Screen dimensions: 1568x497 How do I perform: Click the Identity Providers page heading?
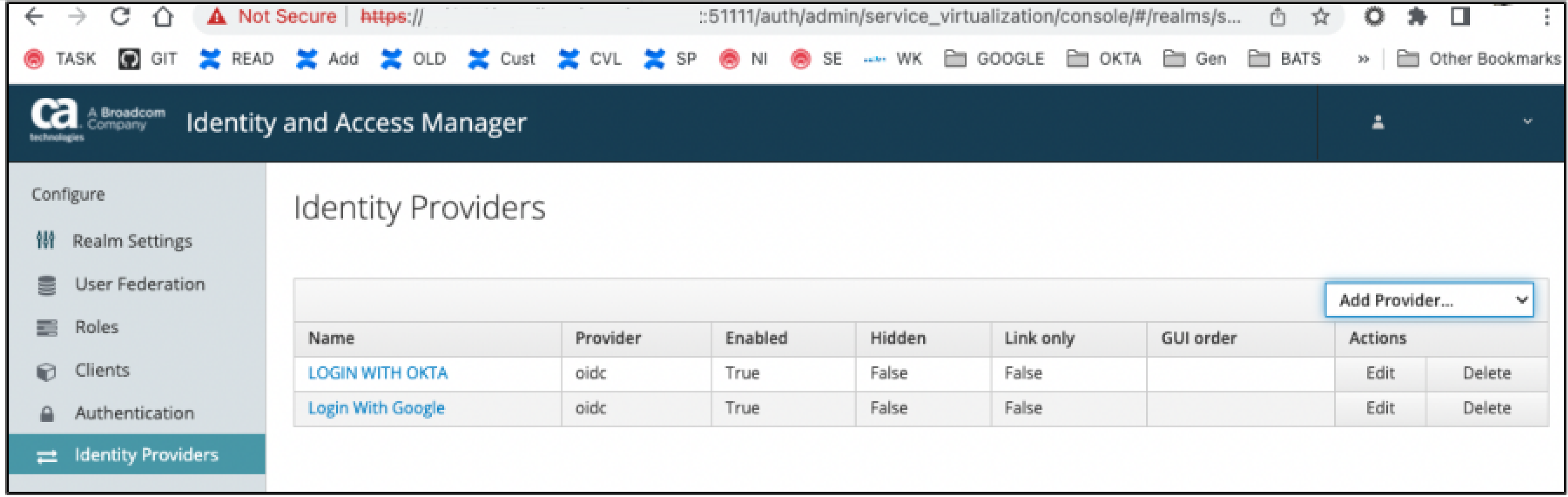click(419, 208)
